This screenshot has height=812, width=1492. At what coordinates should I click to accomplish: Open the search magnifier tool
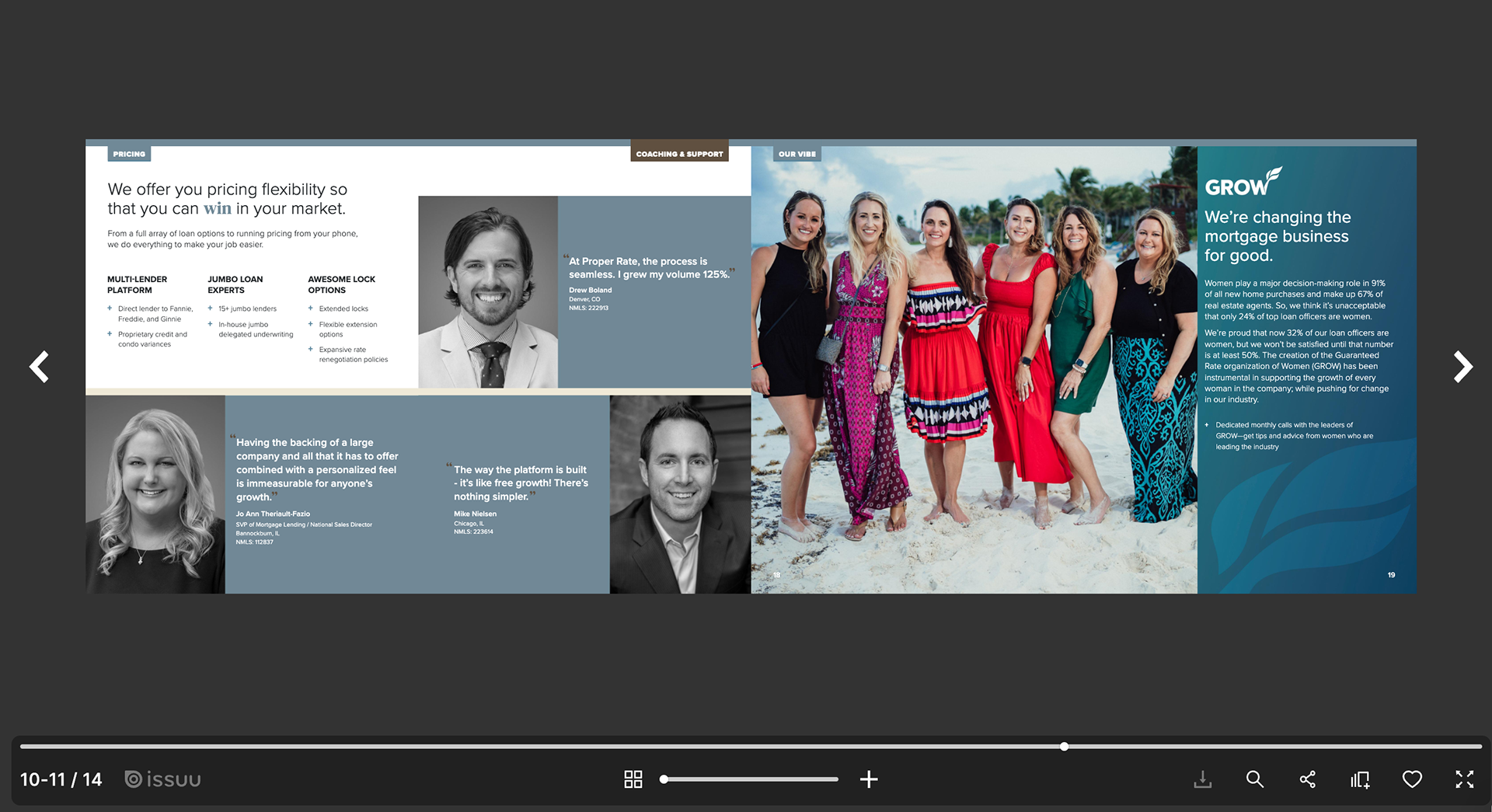pos(1255,779)
